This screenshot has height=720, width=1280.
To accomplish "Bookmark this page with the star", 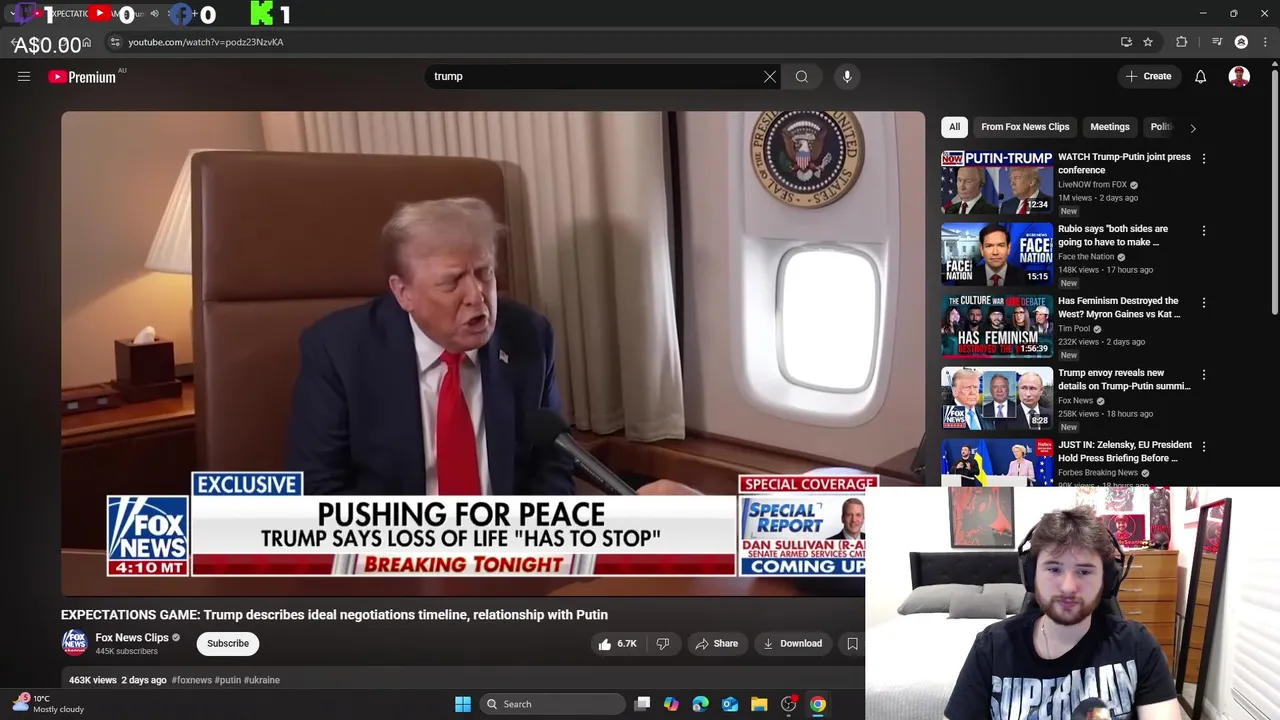I will click(1148, 42).
